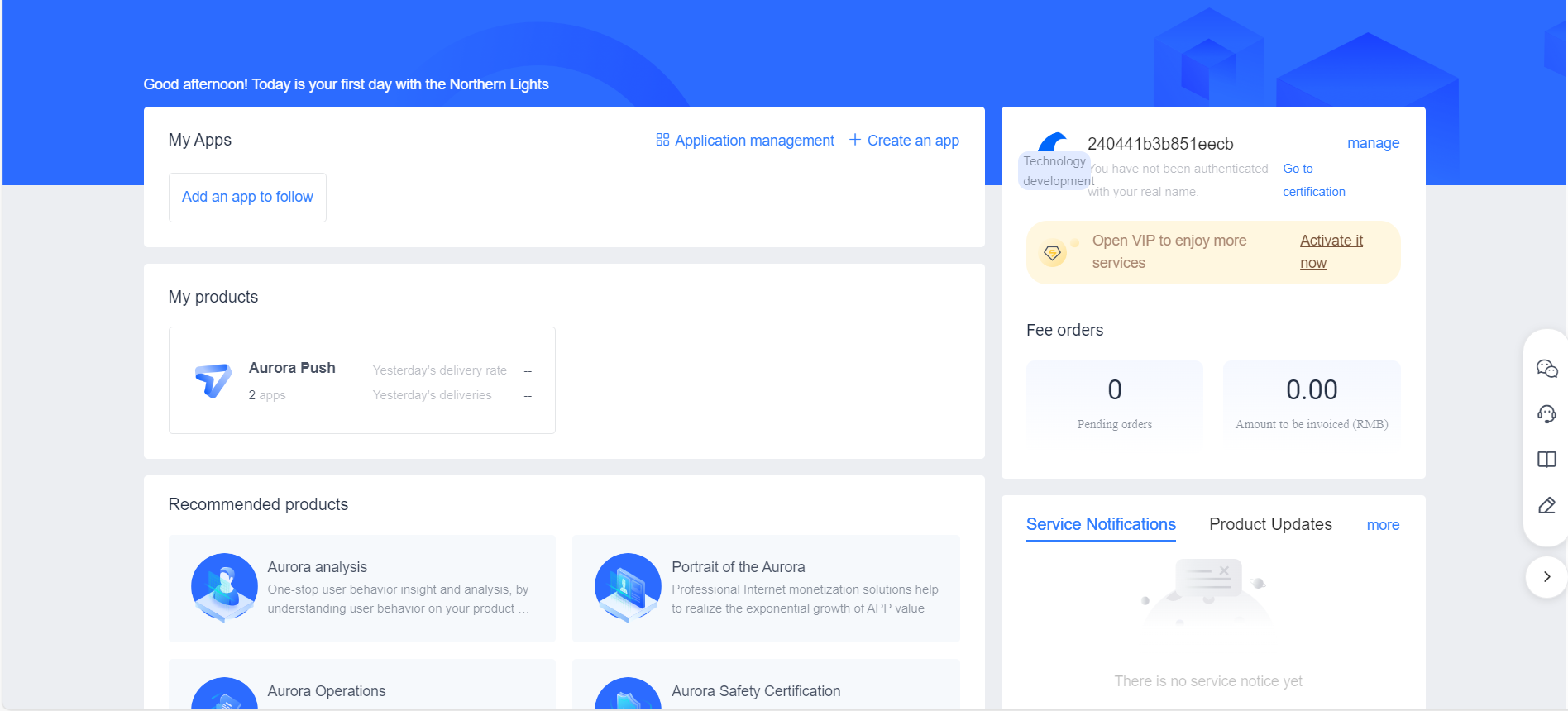
Task: Click more link in notifications panel
Action: tap(1383, 525)
